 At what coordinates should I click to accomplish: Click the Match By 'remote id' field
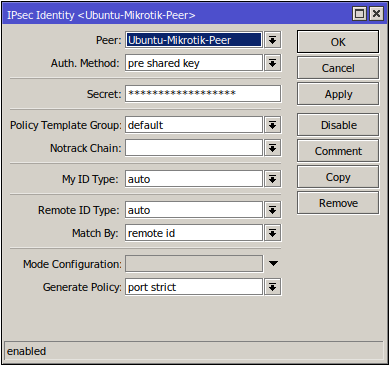pyautogui.click(x=194, y=233)
